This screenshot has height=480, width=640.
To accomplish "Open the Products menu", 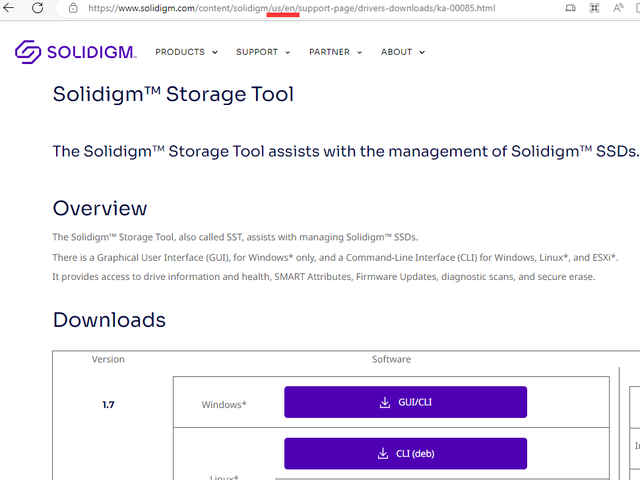I will (x=180, y=52).
